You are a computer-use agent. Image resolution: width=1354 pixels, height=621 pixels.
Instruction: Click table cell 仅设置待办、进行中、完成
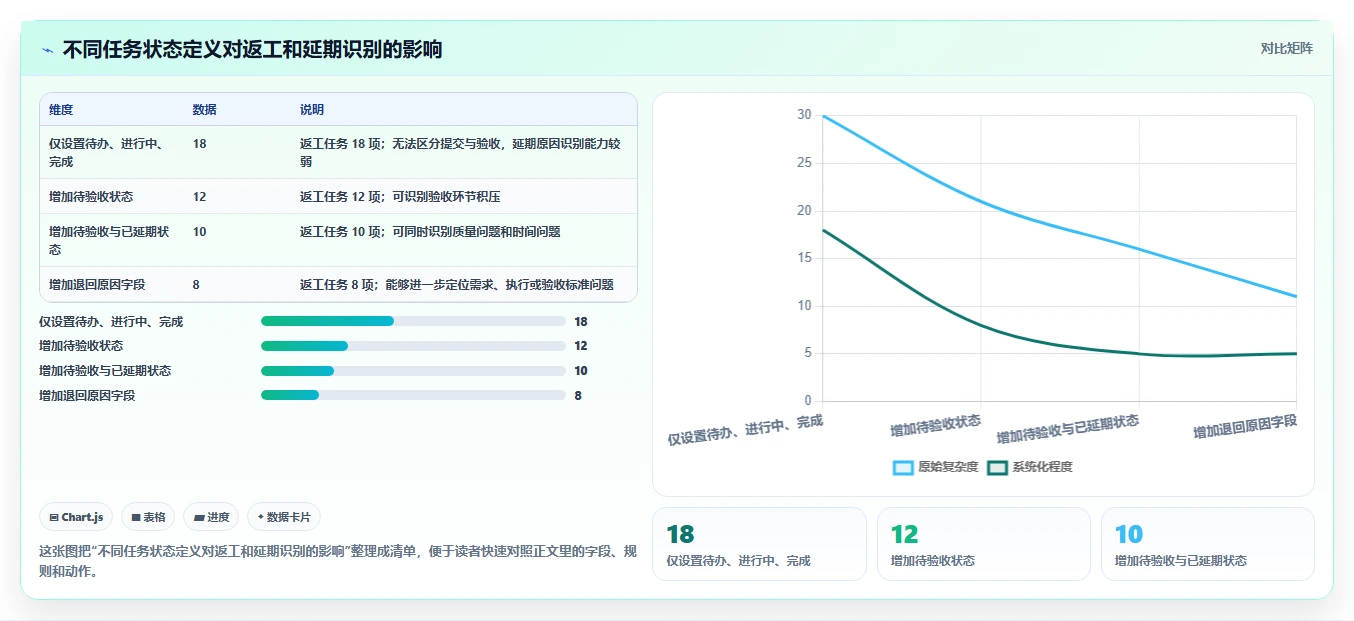[107, 152]
